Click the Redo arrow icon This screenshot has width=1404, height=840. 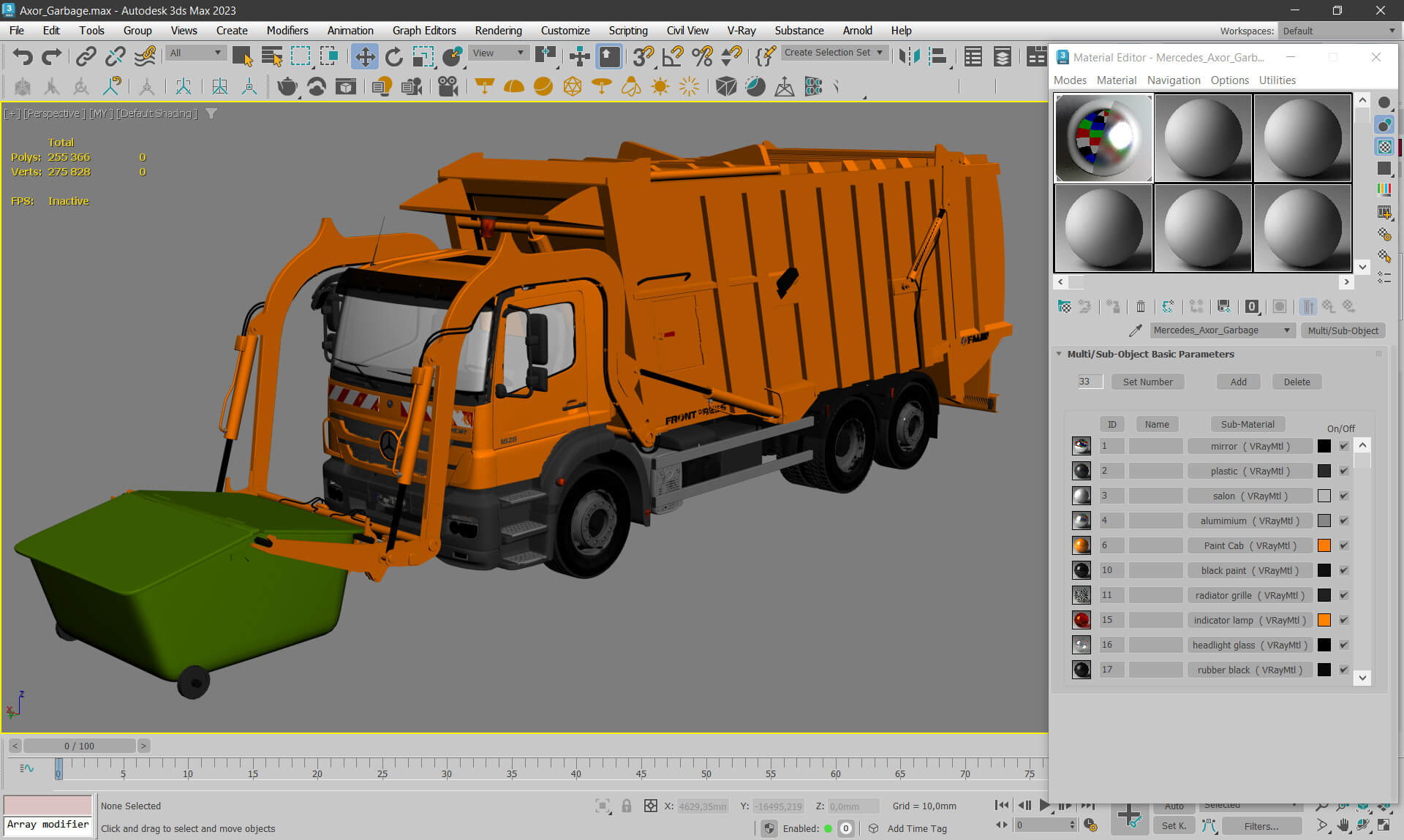(x=51, y=56)
